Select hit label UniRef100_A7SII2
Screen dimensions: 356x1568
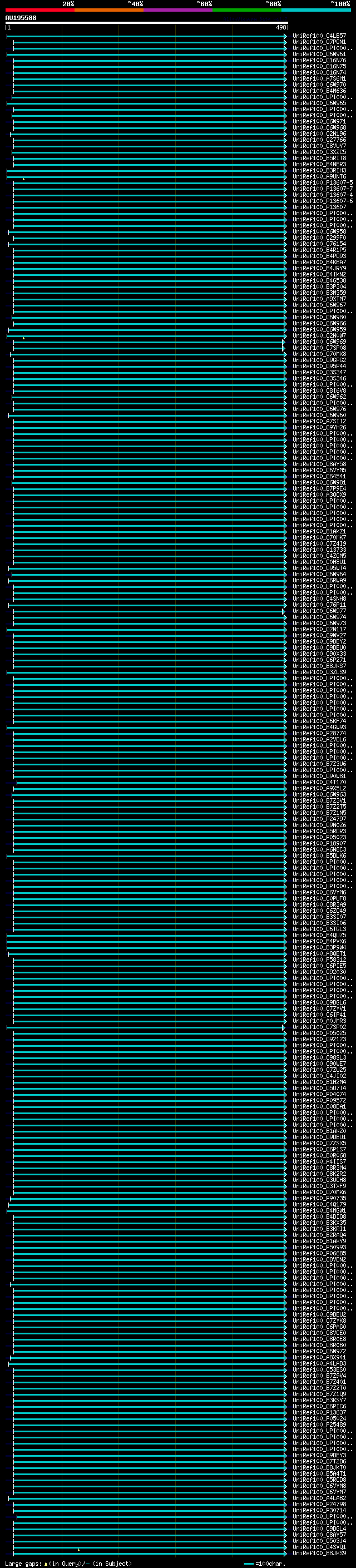pyautogui.click(x=319, y=421)
